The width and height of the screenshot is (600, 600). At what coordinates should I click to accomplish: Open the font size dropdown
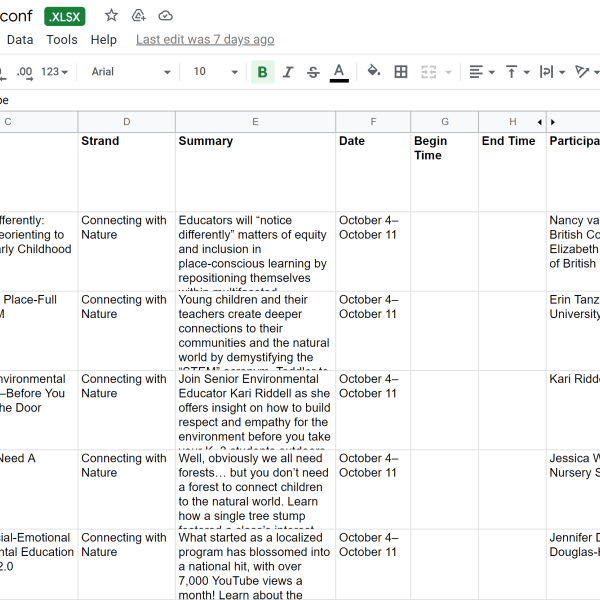coord(216,72)
